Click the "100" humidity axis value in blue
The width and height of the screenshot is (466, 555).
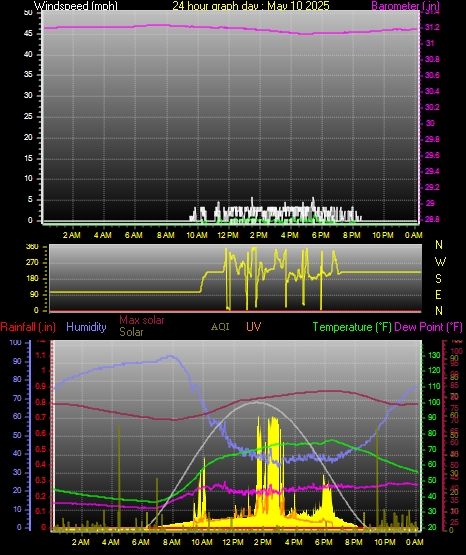(x=16, y=342)
